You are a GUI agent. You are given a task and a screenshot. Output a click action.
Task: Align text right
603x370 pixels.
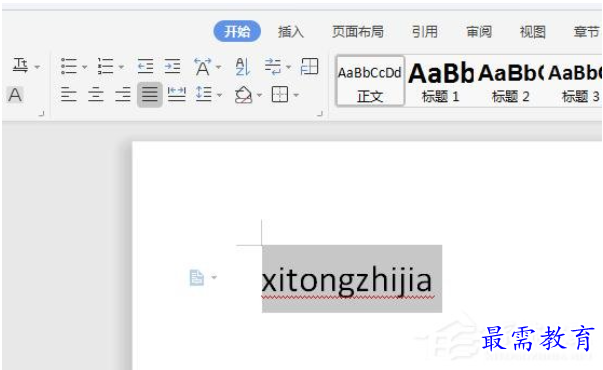[123, 95]
